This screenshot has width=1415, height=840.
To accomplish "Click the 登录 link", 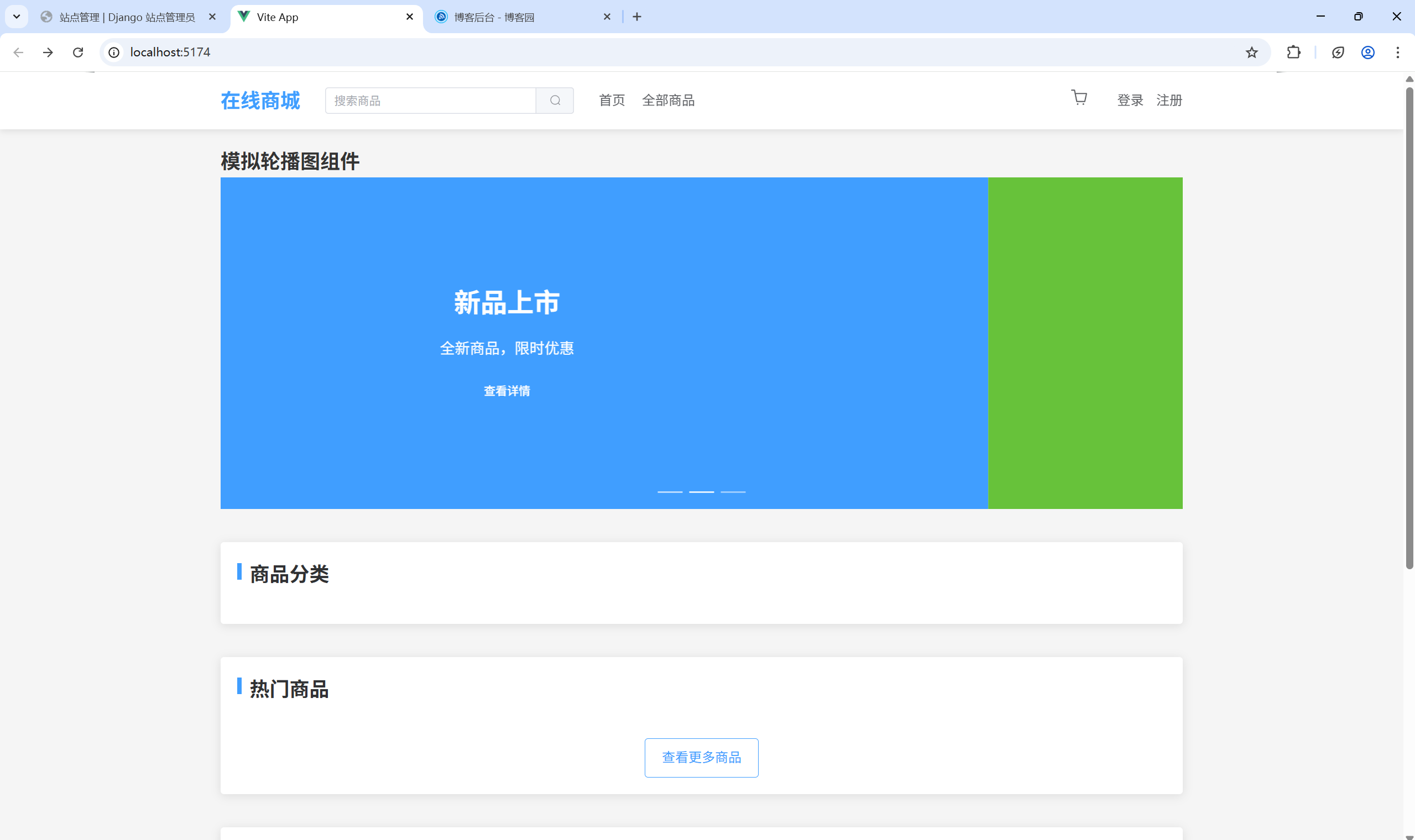I will click(1130, 101).
